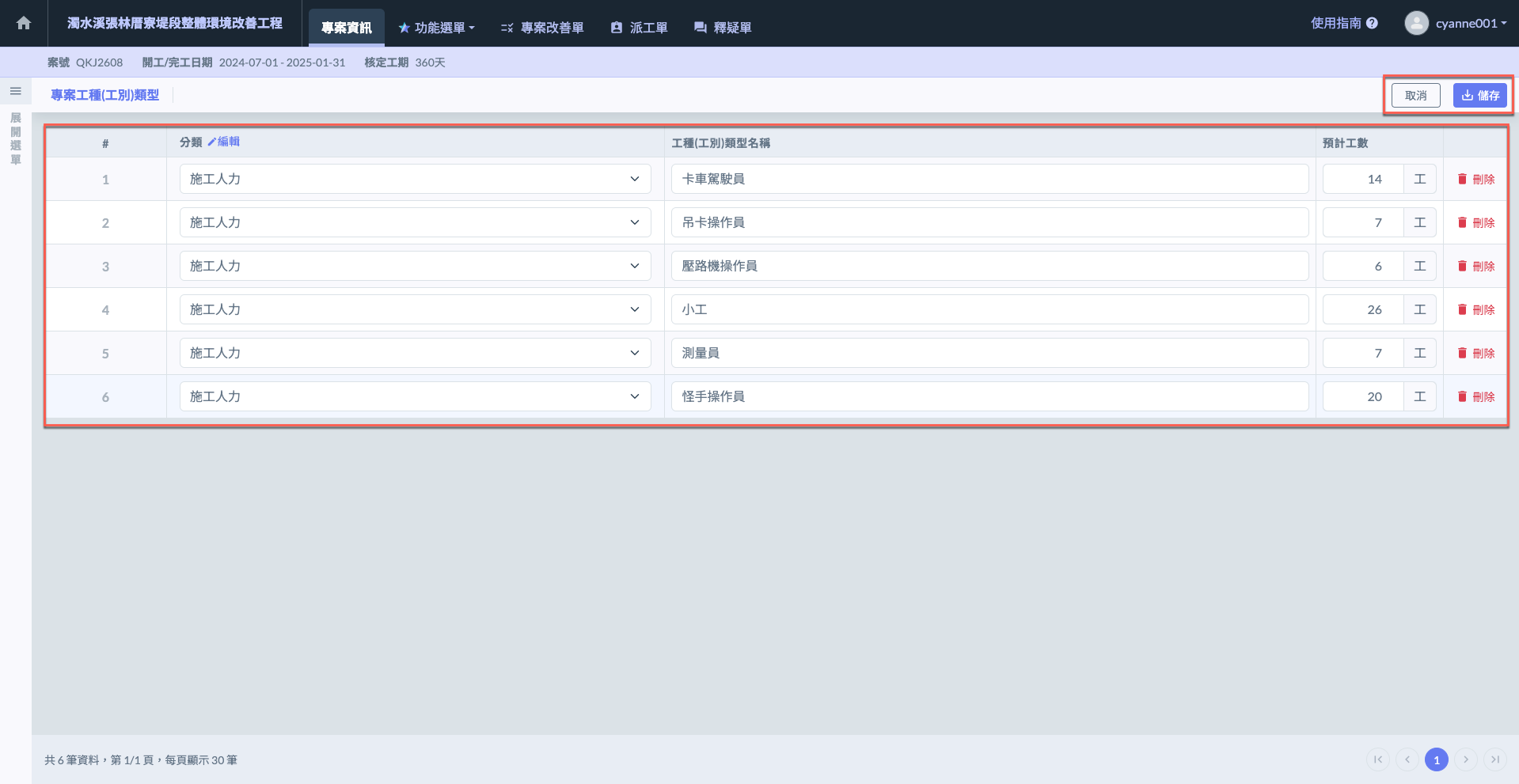This screenshot has width=1519, height=784.
Task: Open the help guide question mark icon
Action: pyautogui.click(x=1372, y=24)
